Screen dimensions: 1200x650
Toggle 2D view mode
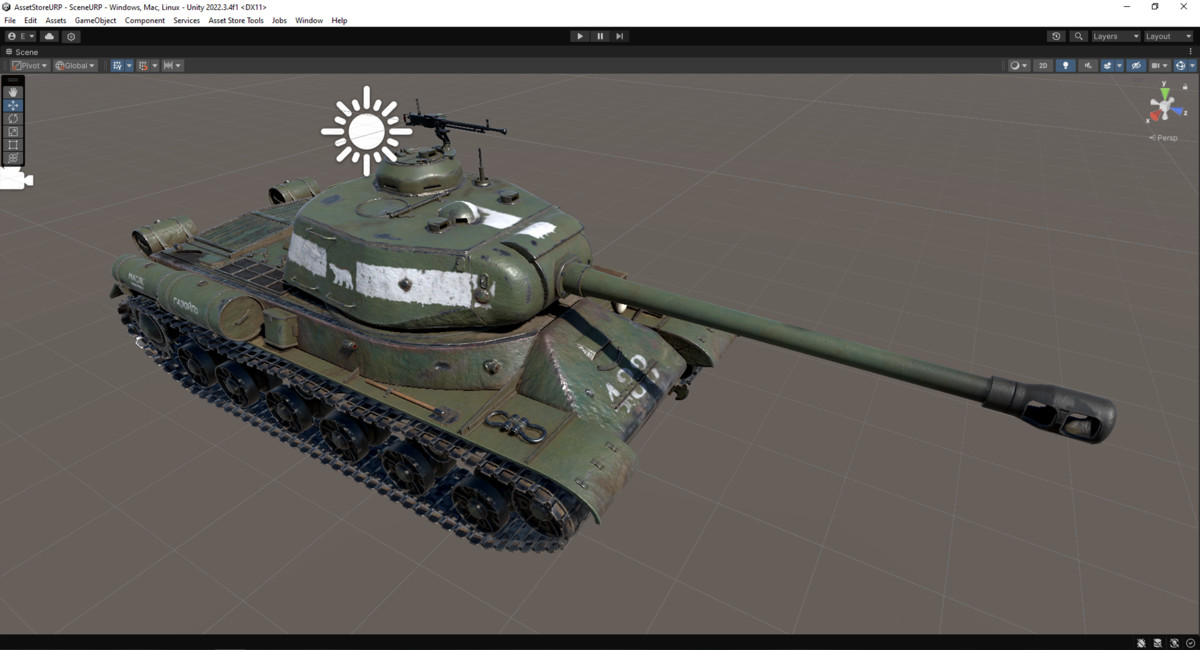pos(1043,65)
